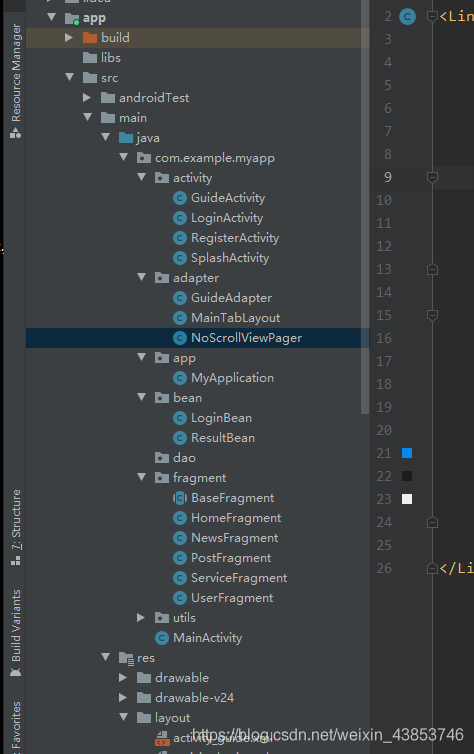Screen dimensions: 474x754
Task: Click the libs folder icon
Action: coord(90,58)
